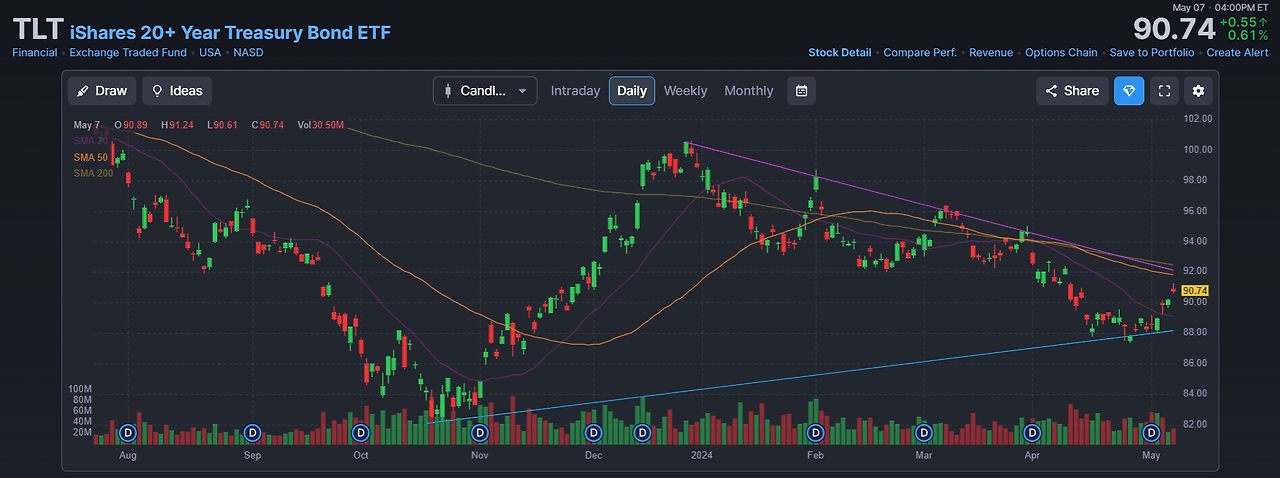1280x478 pixels.
Task: Click the early December dividend D marker
Action: point(594,433)
